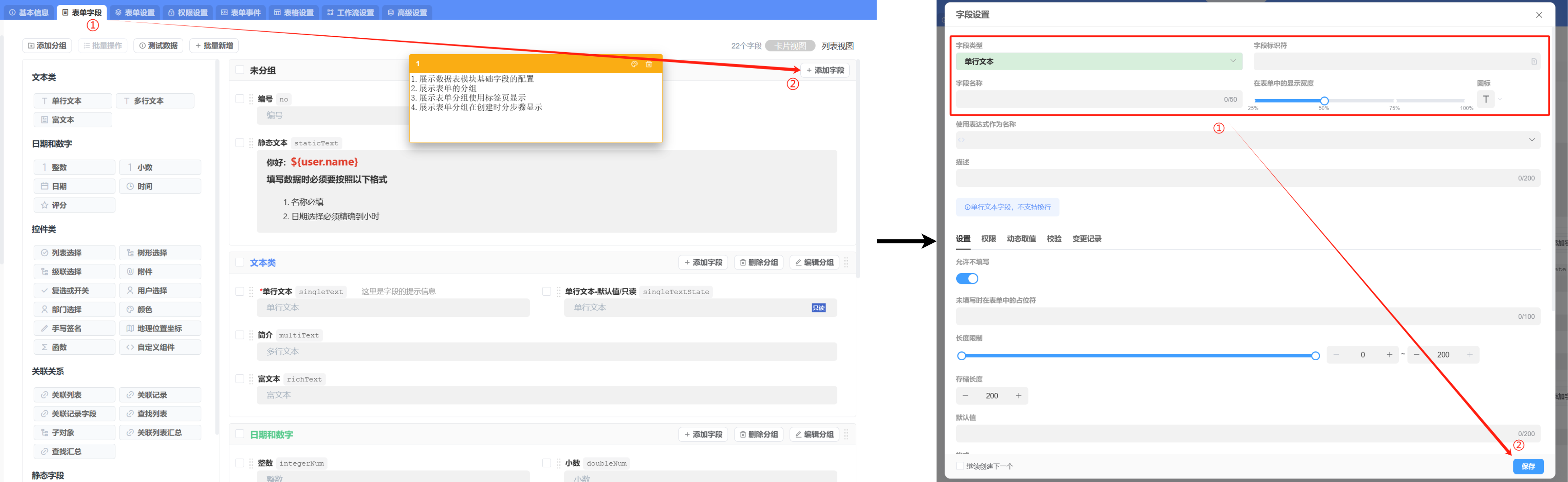Switch to the 权限设置 top tab
The height and width of the screenshot is (482, 1568).
(187, 13)
